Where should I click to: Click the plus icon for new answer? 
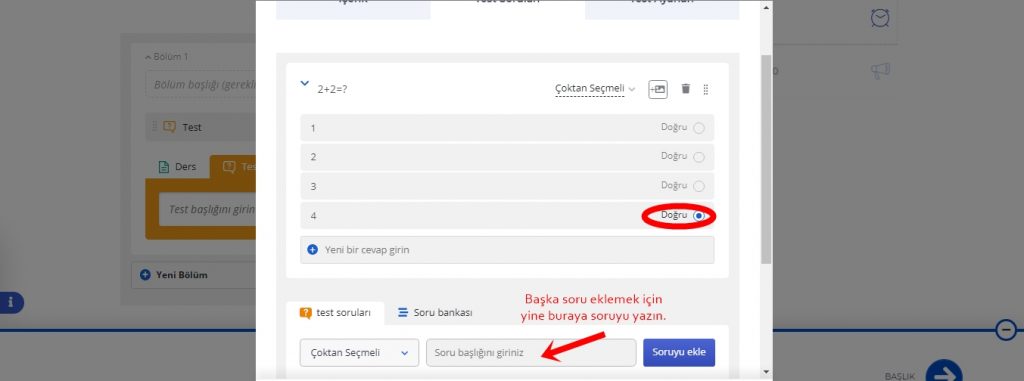click(x=312, y=250)
